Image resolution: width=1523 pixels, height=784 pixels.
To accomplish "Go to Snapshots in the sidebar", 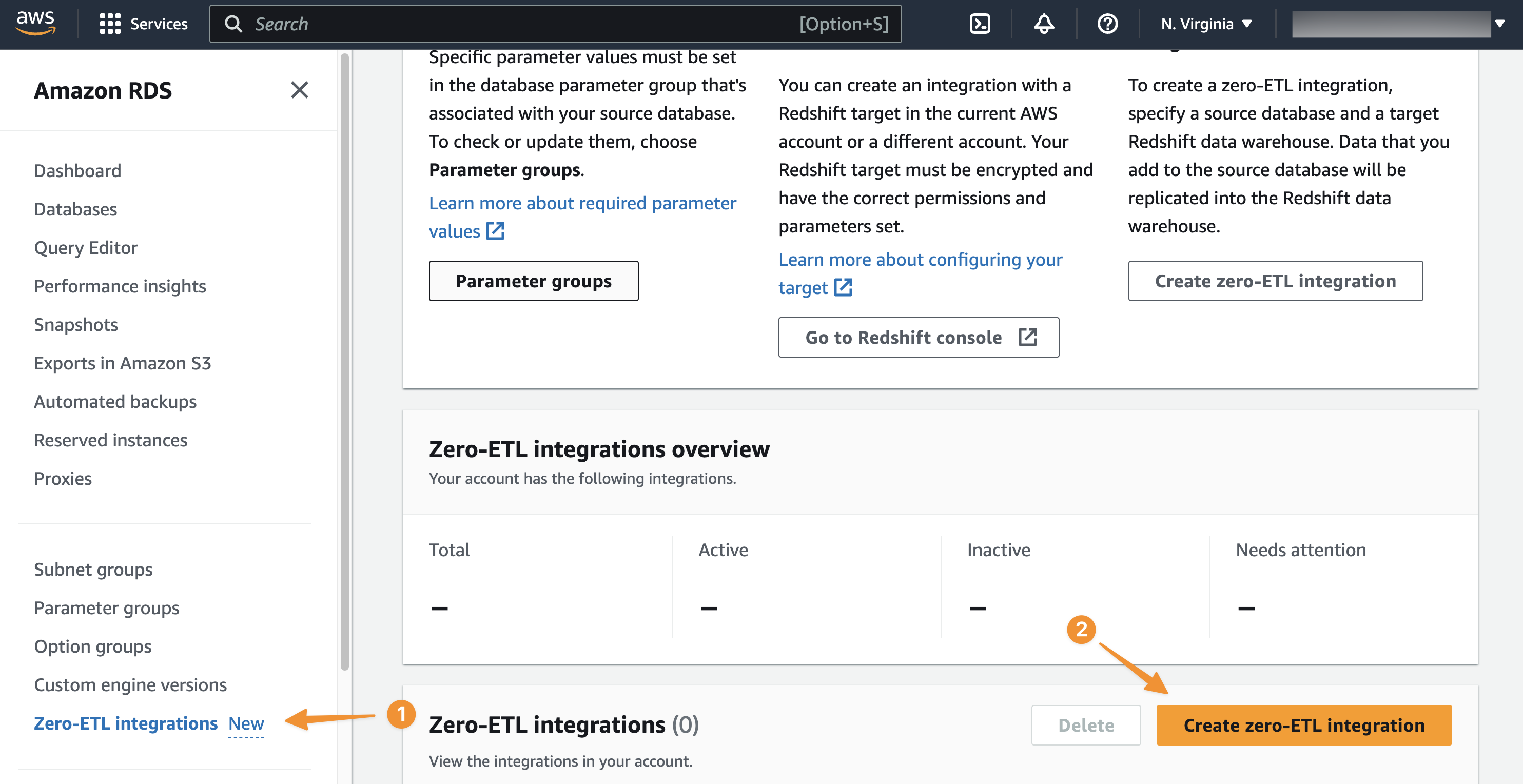I will coord(75,325).
